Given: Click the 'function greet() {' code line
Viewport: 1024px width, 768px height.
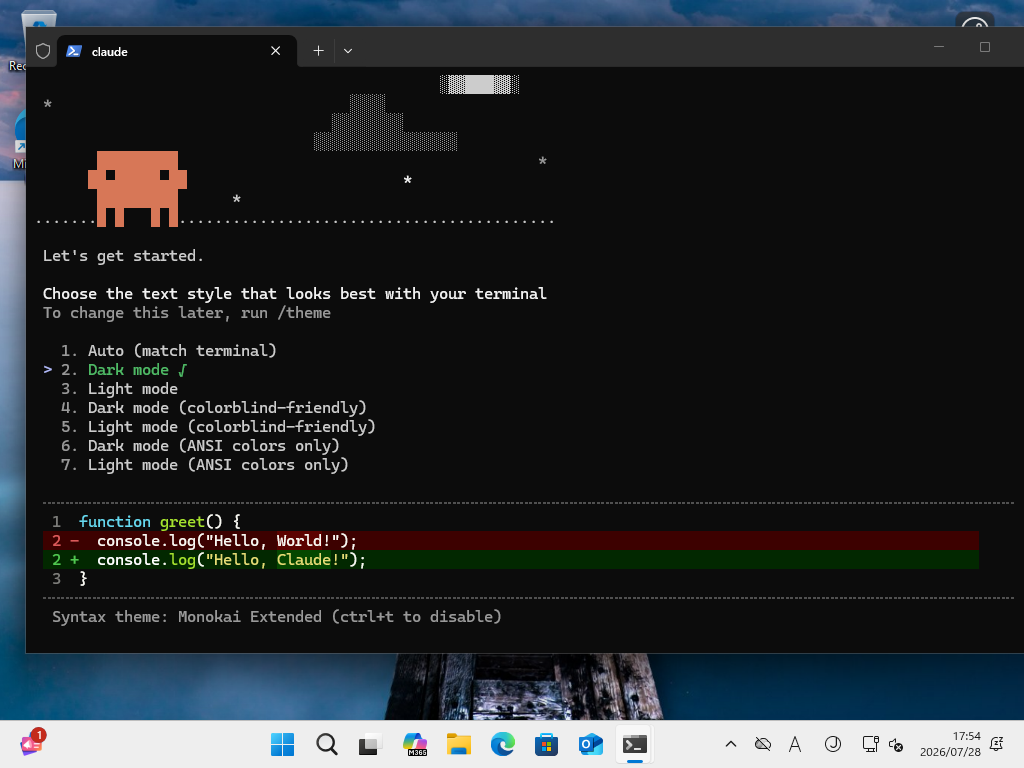Looking at the screenshot, I should click(x=159, y=522).
